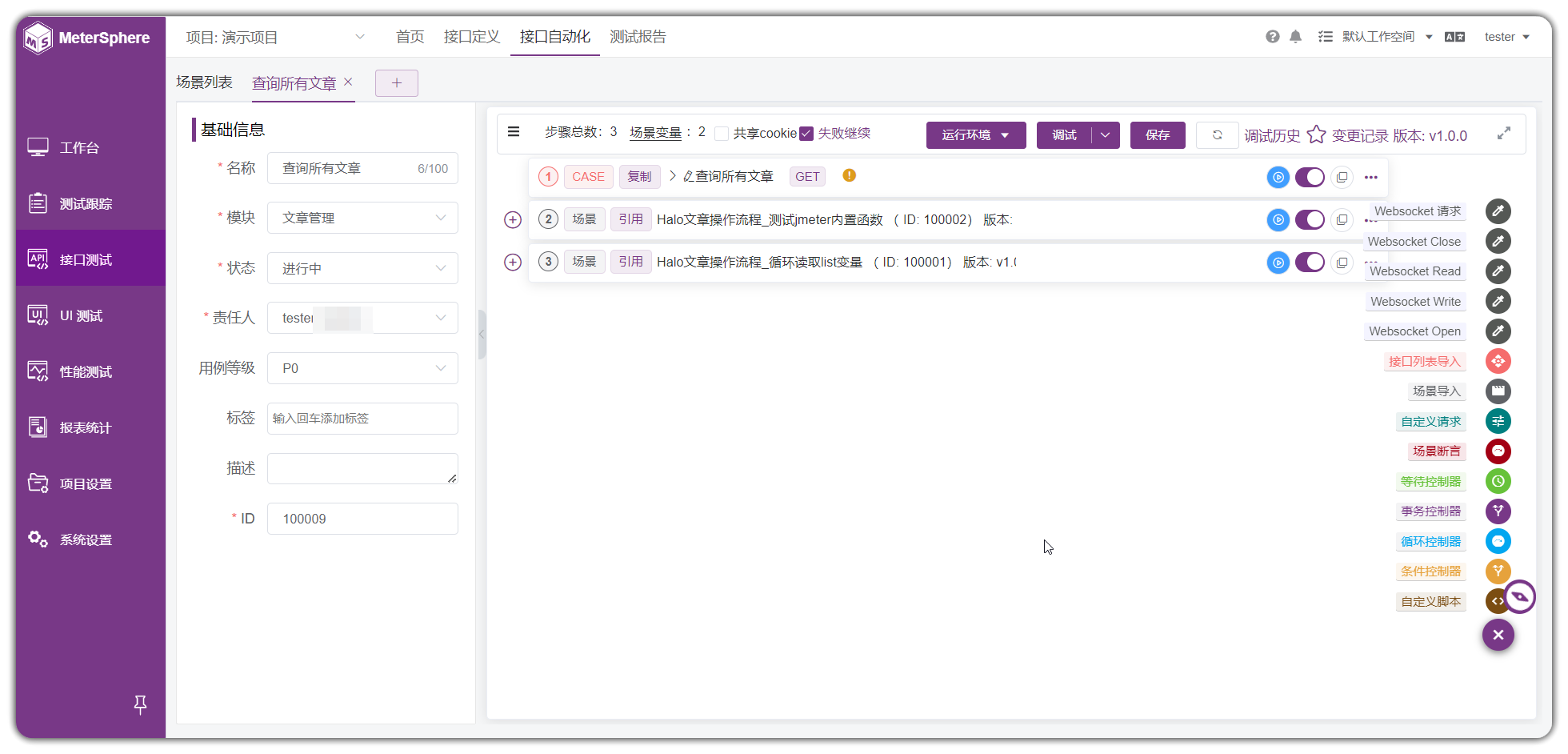1568x754 pixels.
Task: Open 项目设置 in the sidebar
Action: [x=90, y=483]
